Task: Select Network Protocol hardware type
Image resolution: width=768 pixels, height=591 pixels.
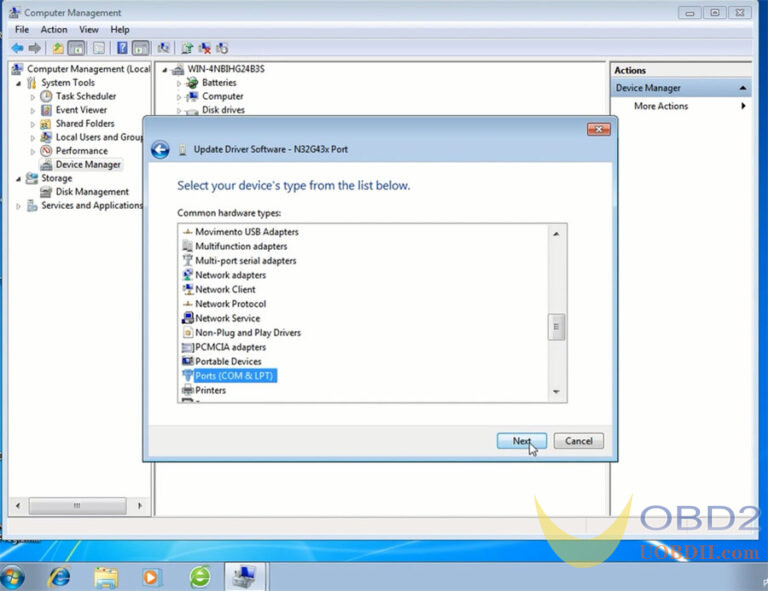Action: point(230,304)
